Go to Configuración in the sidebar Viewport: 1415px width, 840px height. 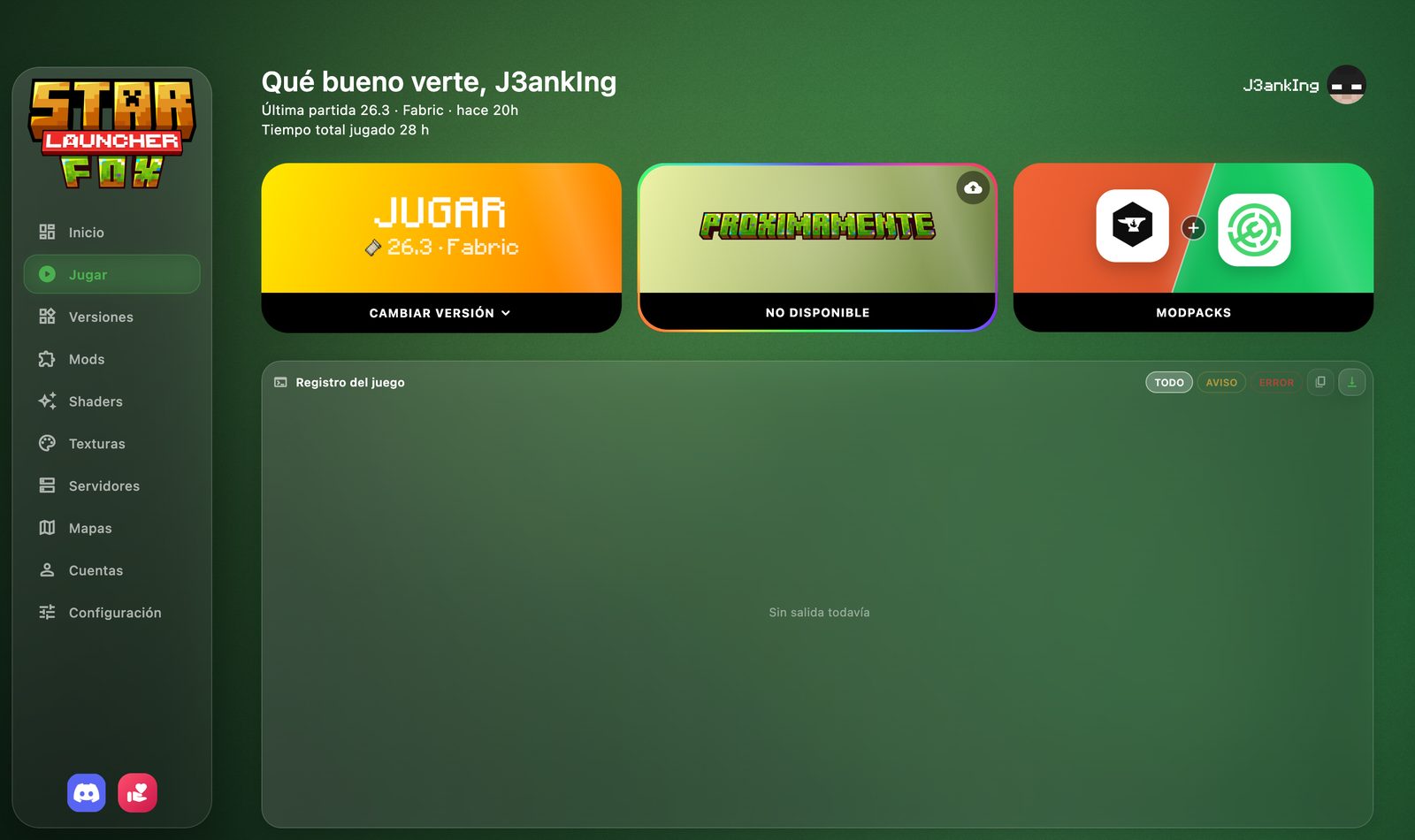tap(111, 612)
